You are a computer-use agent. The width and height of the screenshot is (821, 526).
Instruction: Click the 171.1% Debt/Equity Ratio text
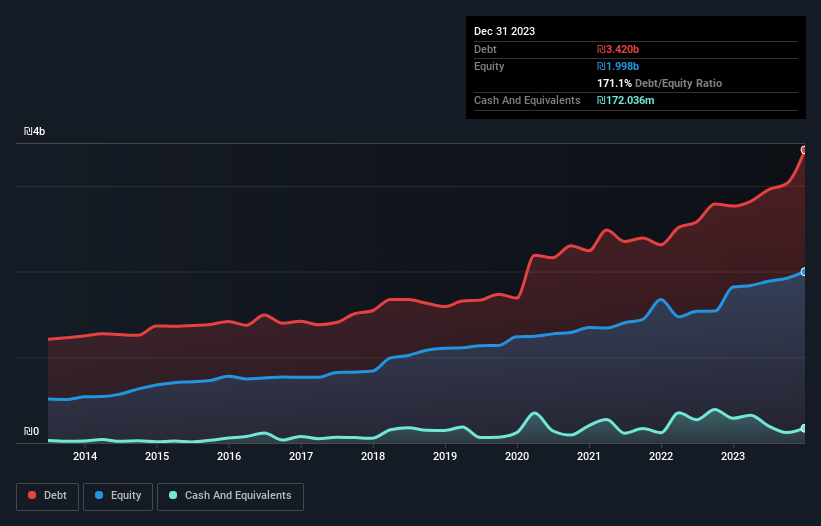[x=659, y=83]
